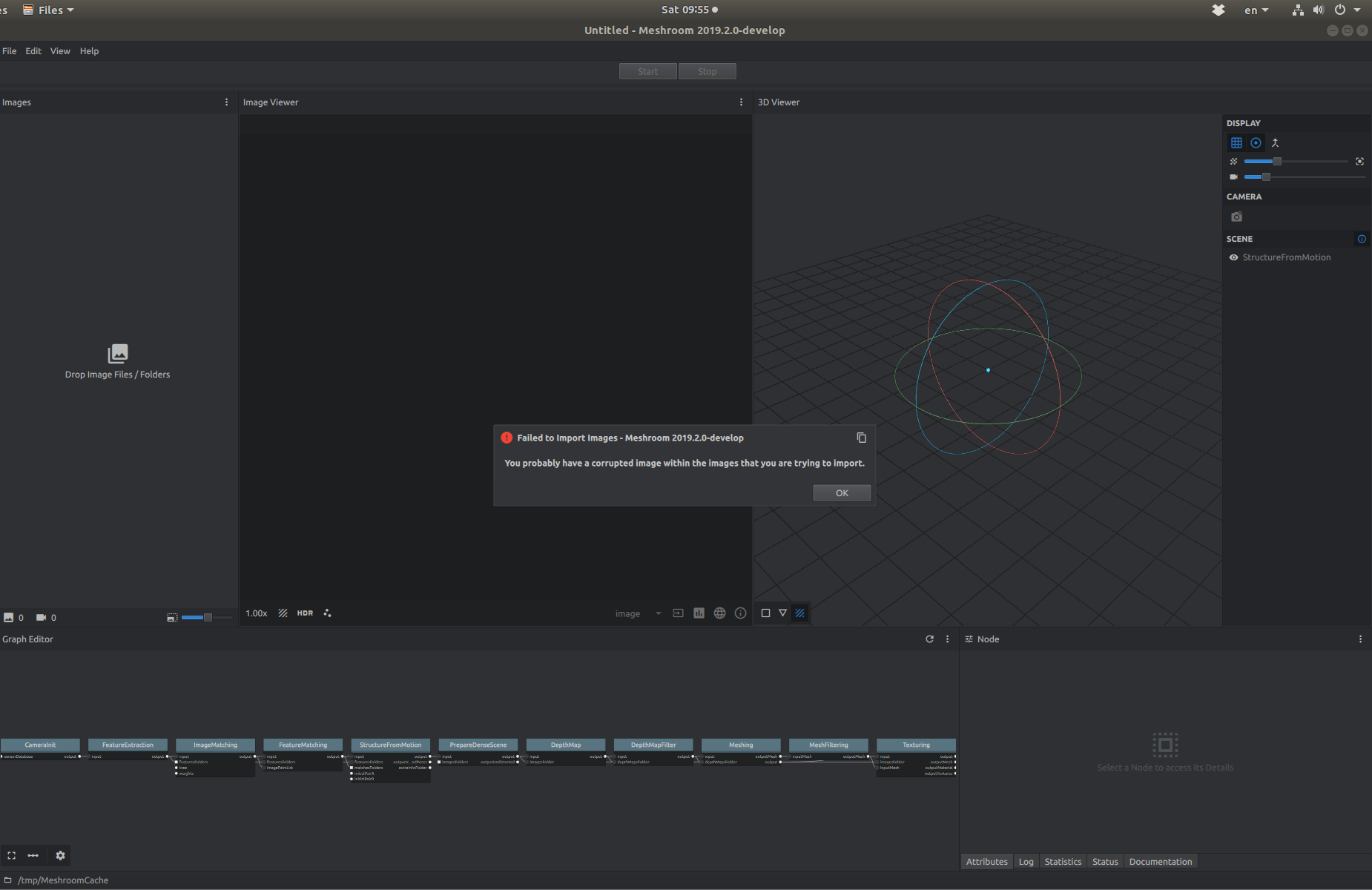The image size is (1372, 890).
Task: Toggle the 3D viewer grid display
Action: 1236,143
